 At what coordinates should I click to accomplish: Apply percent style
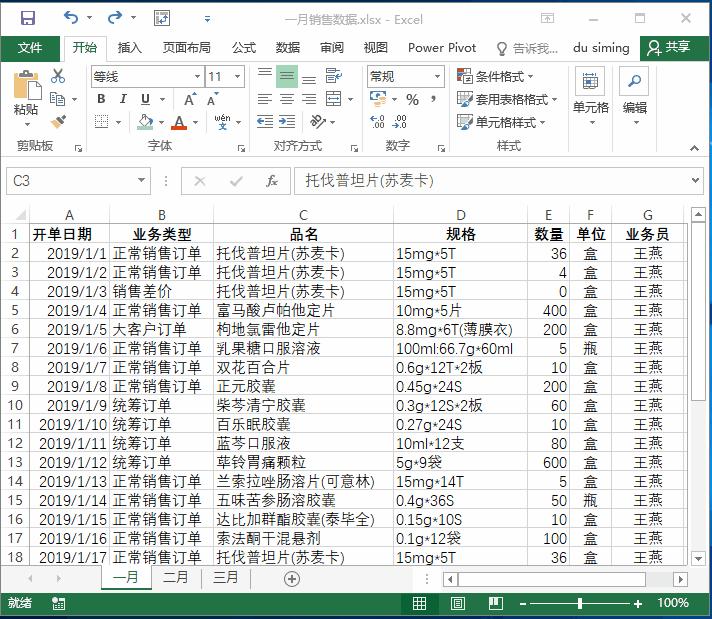point(412,99)
